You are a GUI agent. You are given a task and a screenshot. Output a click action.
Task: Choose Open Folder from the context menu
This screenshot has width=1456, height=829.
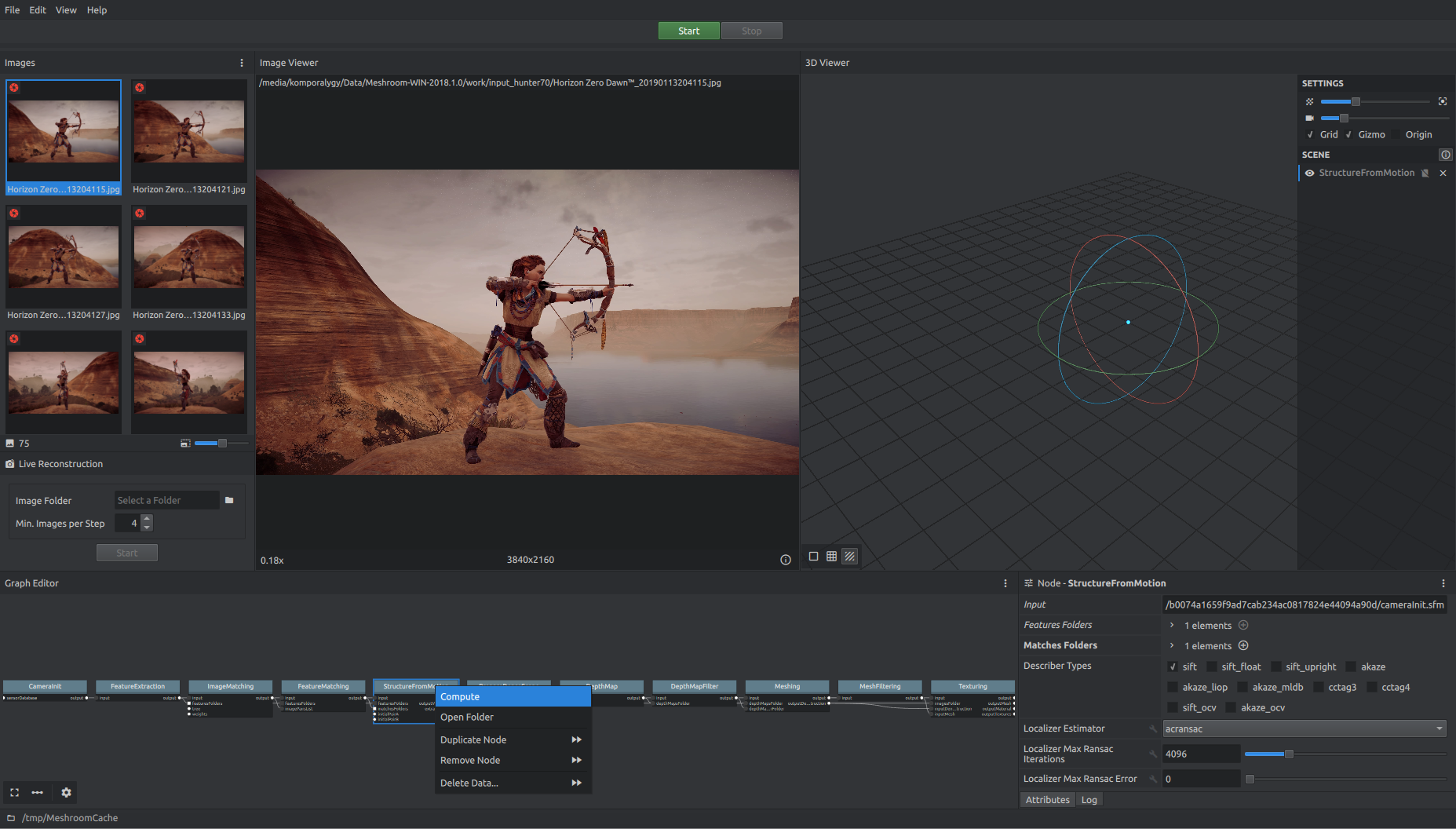point(513,718)
